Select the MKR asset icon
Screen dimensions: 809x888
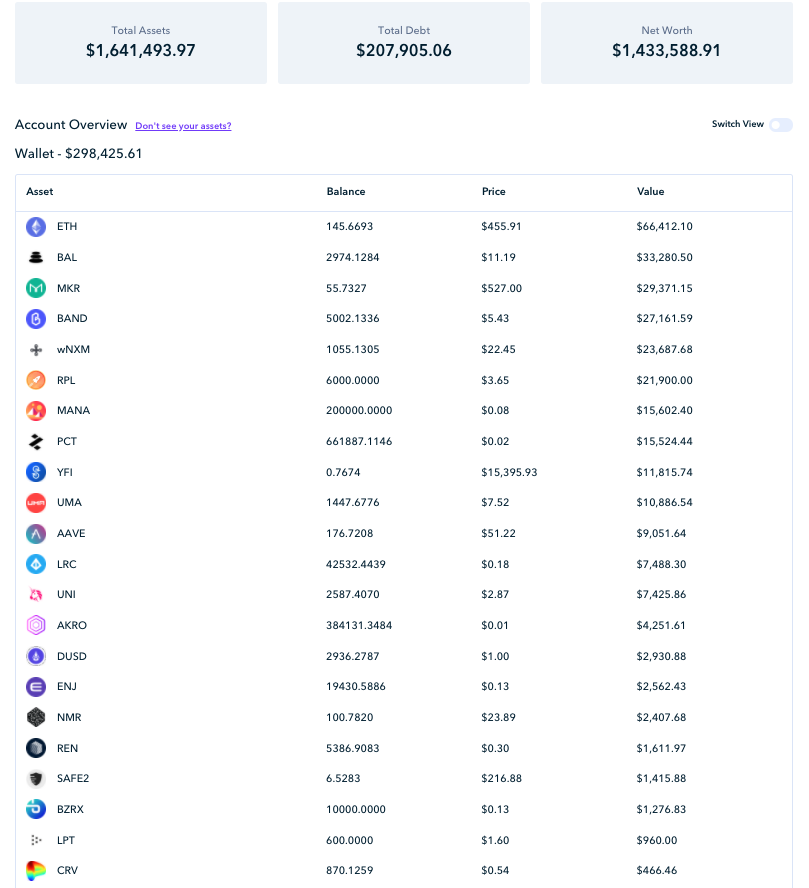click(36, 288)
